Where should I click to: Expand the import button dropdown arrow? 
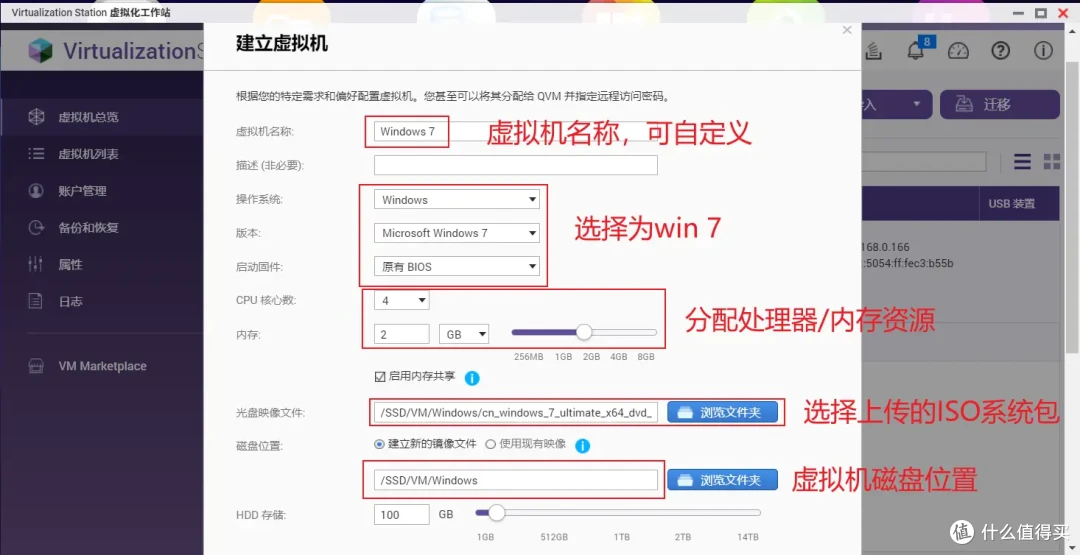tap(917, 105)
